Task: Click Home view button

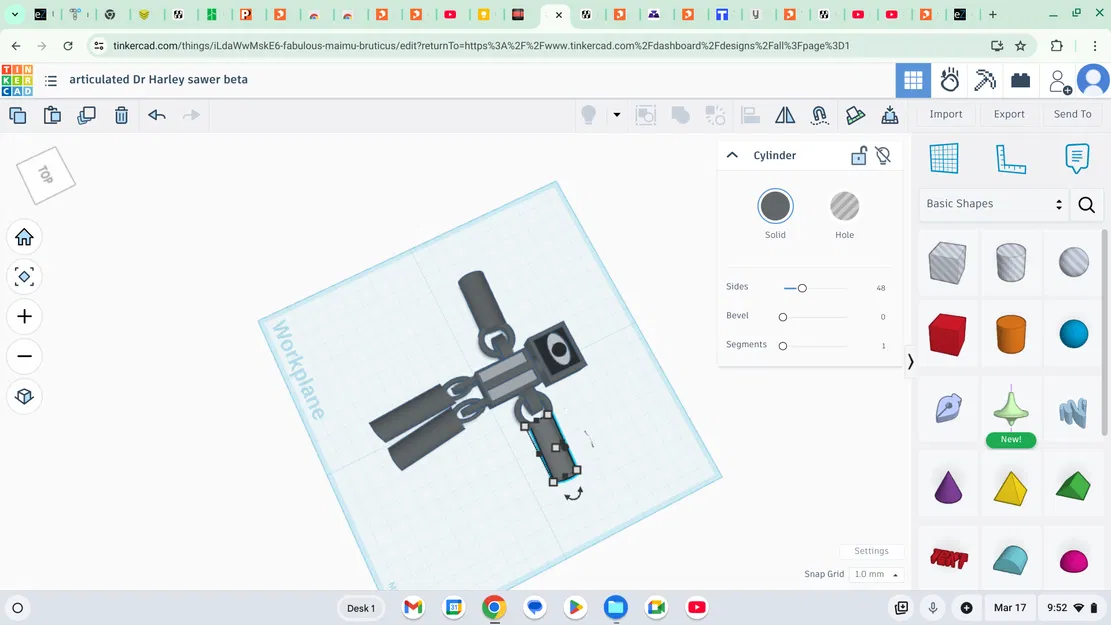Action: click(x=25, y=237)
